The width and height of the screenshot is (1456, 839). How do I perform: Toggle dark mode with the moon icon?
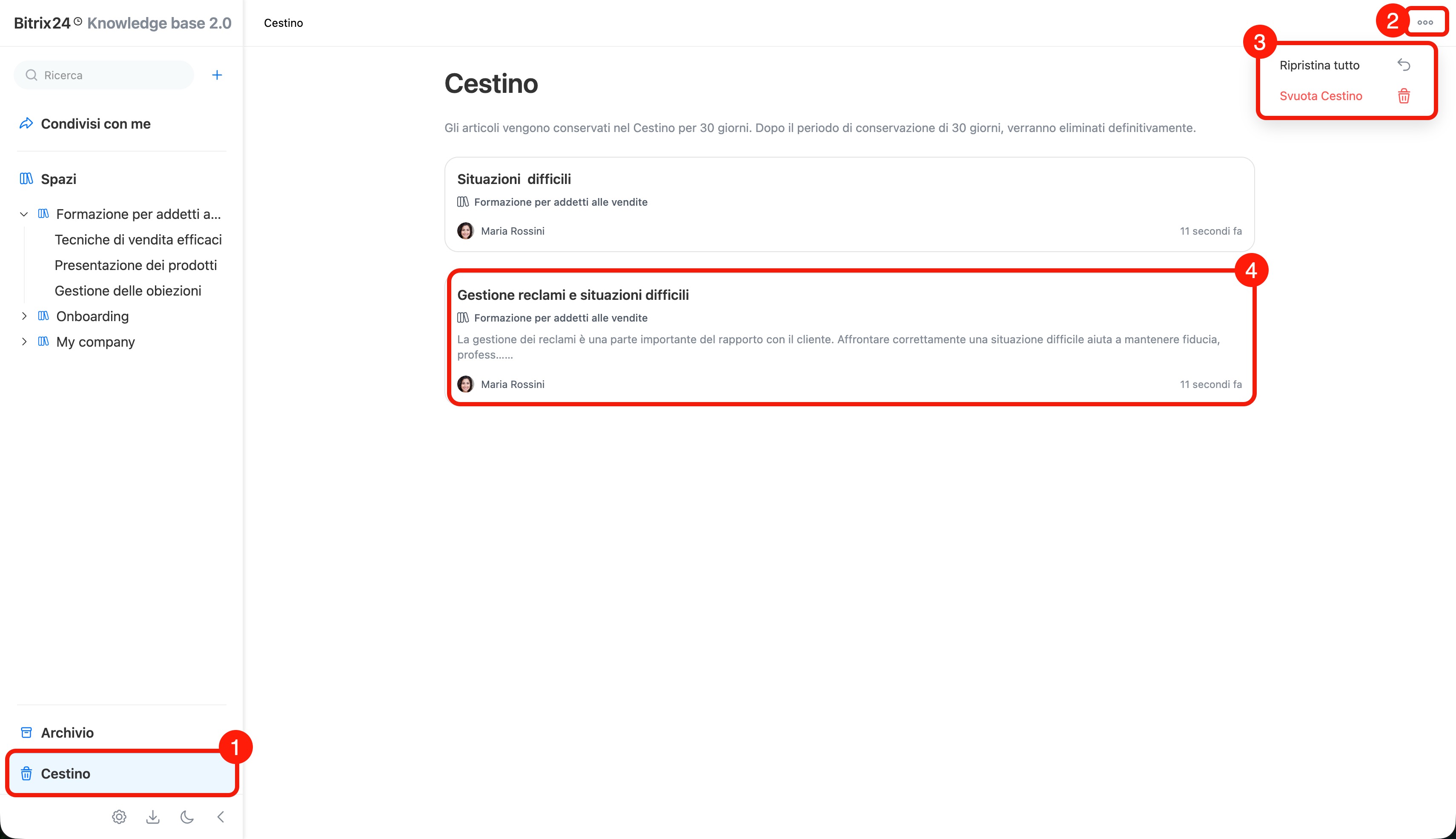click(x=186, y=816)
